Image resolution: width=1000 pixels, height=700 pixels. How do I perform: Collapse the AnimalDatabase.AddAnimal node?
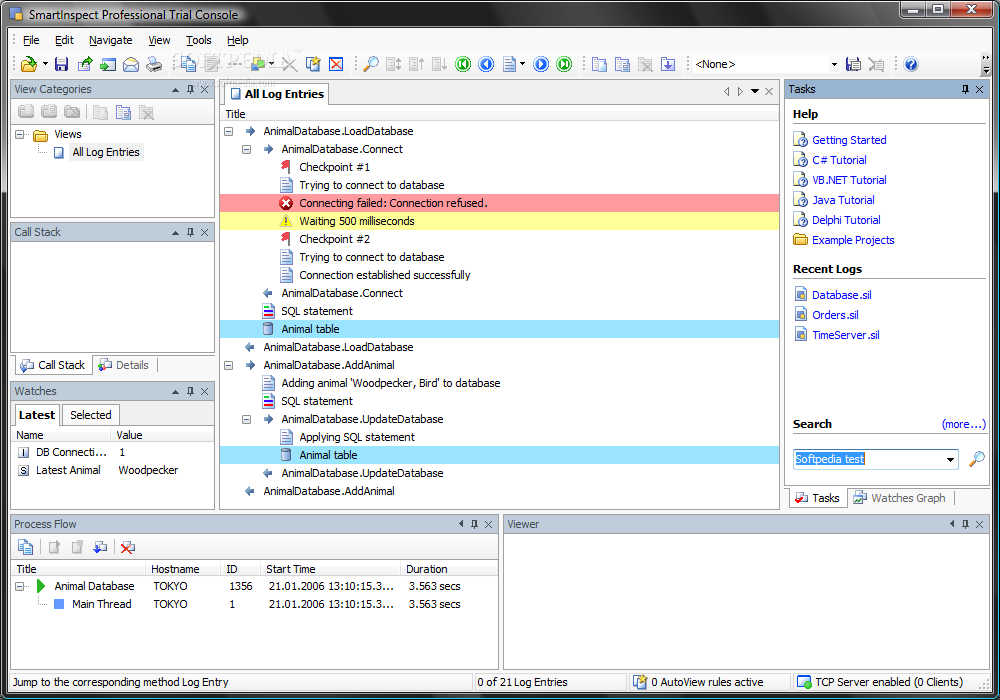pos(228,365)
